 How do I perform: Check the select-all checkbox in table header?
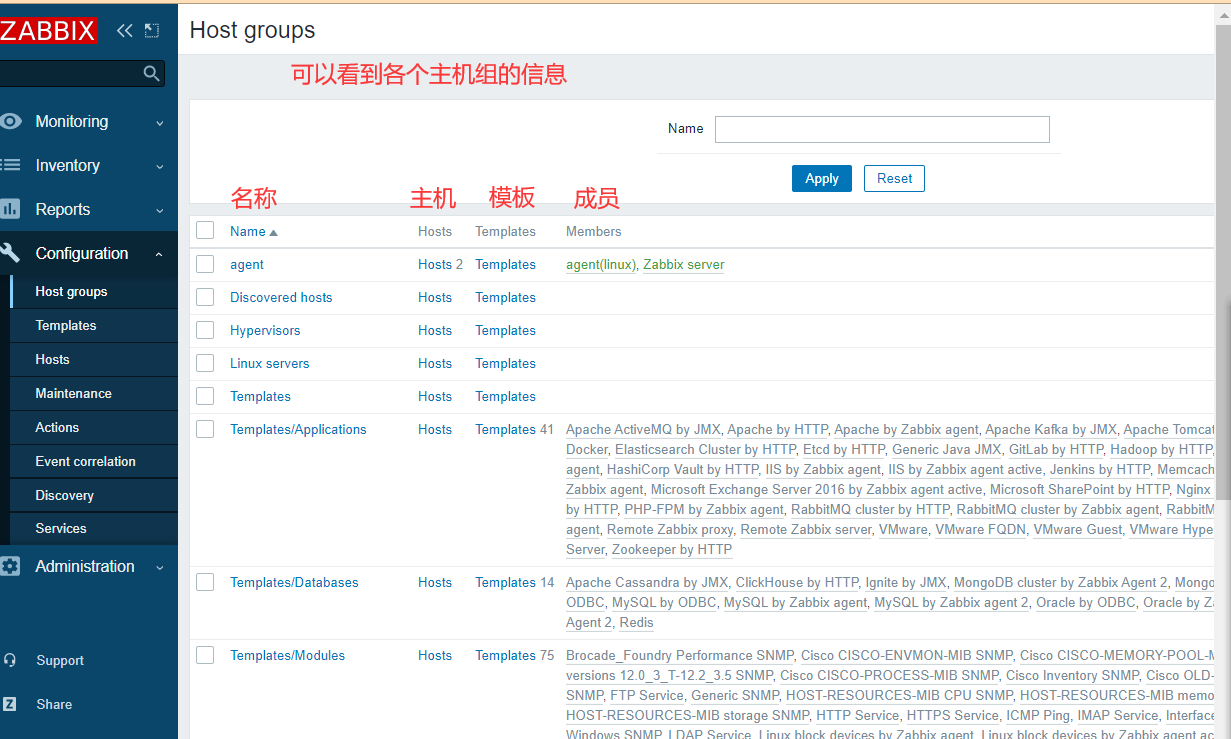205,229
